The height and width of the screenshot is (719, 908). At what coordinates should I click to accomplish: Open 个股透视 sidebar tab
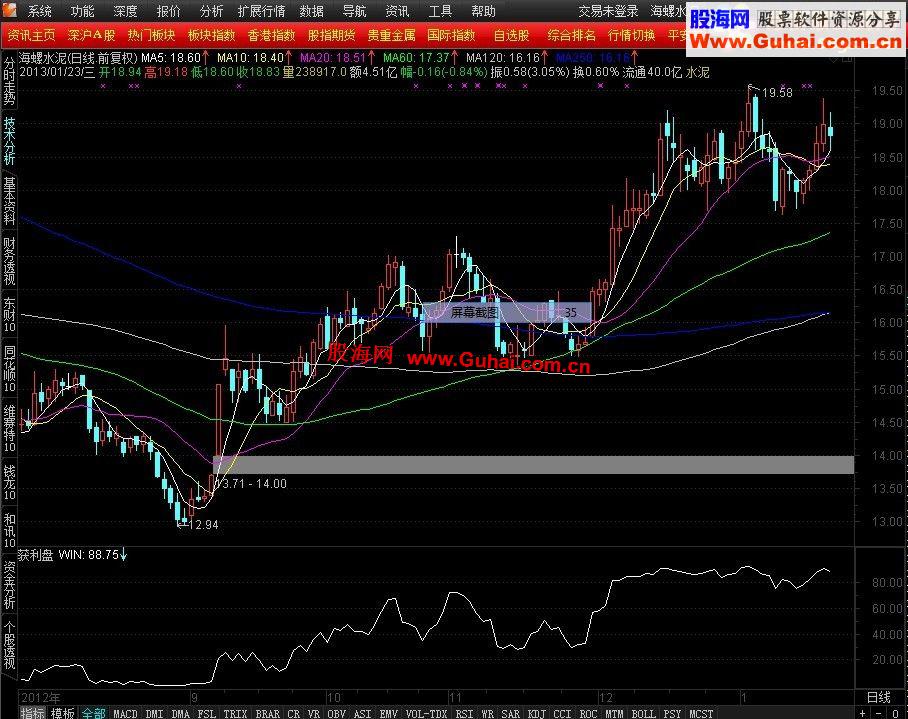[x=9, y=644]
